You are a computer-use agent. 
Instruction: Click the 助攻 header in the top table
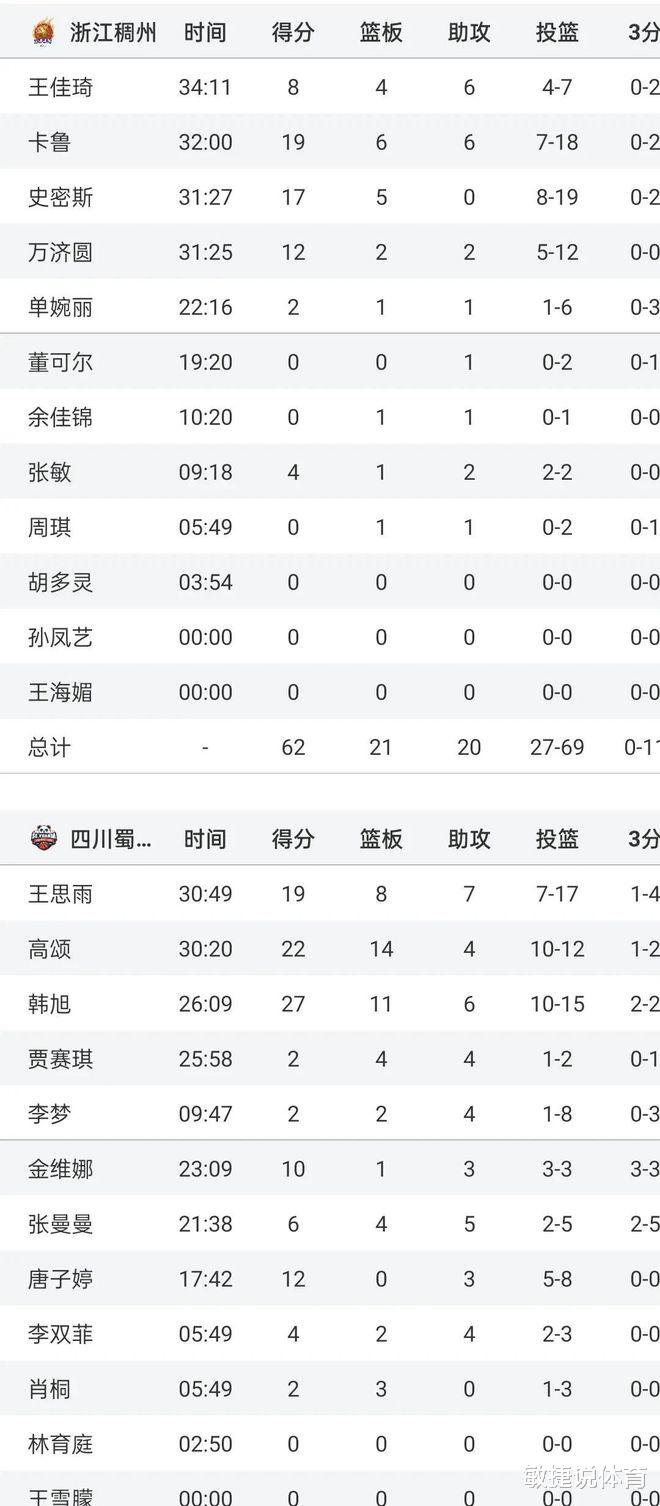pyautogui.click(x=469, y=32)
